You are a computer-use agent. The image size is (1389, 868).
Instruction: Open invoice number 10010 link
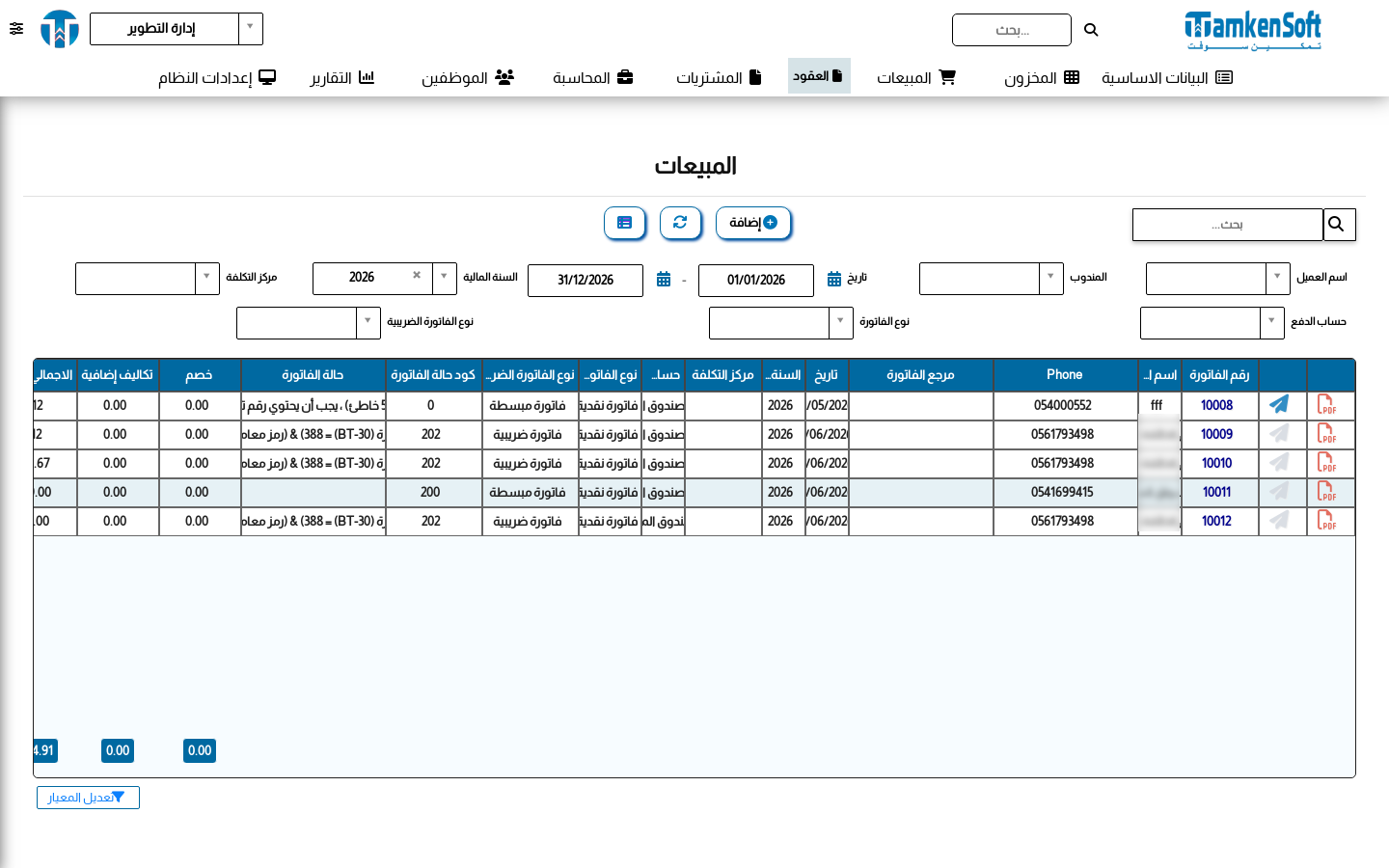1217,463
